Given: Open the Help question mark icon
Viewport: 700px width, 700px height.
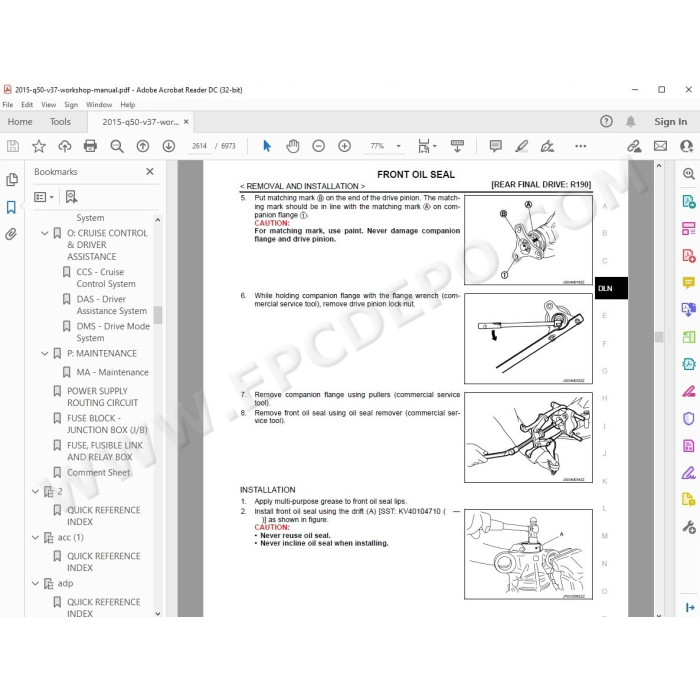Looking at the screenshot, I should point(606,121).
